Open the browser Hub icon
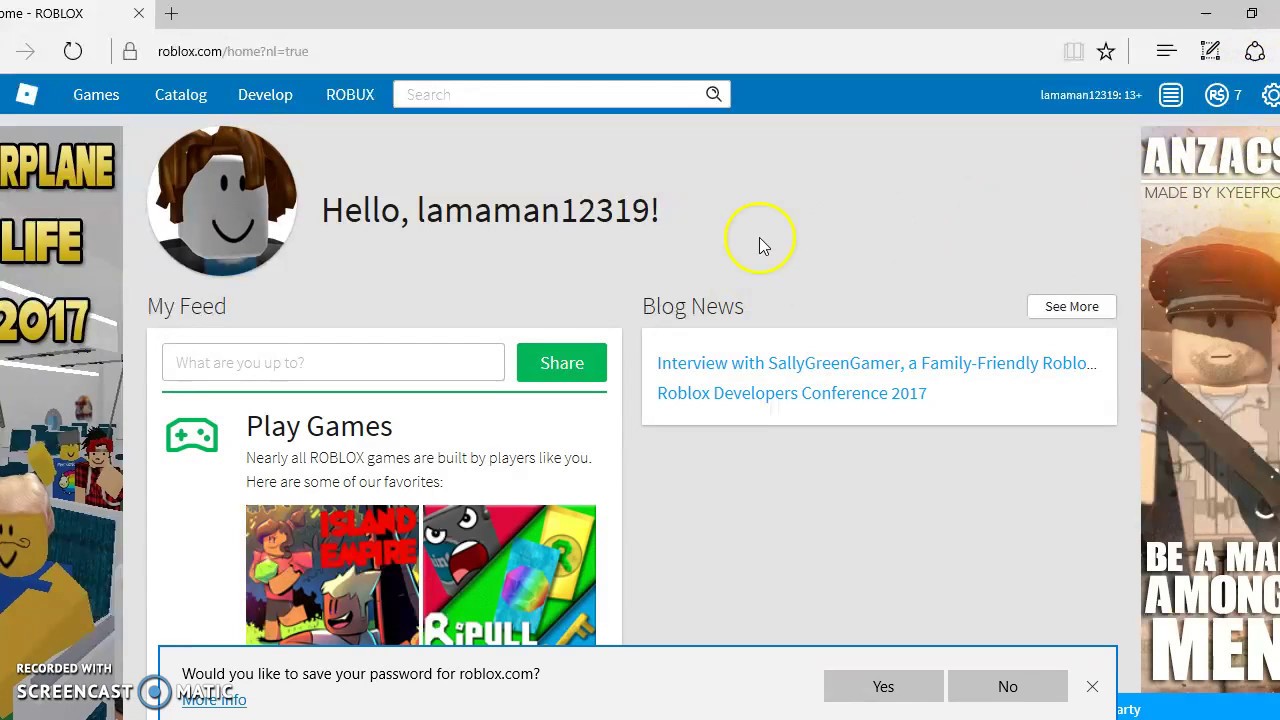1280x720 pixels. (x=1166, y=51)
